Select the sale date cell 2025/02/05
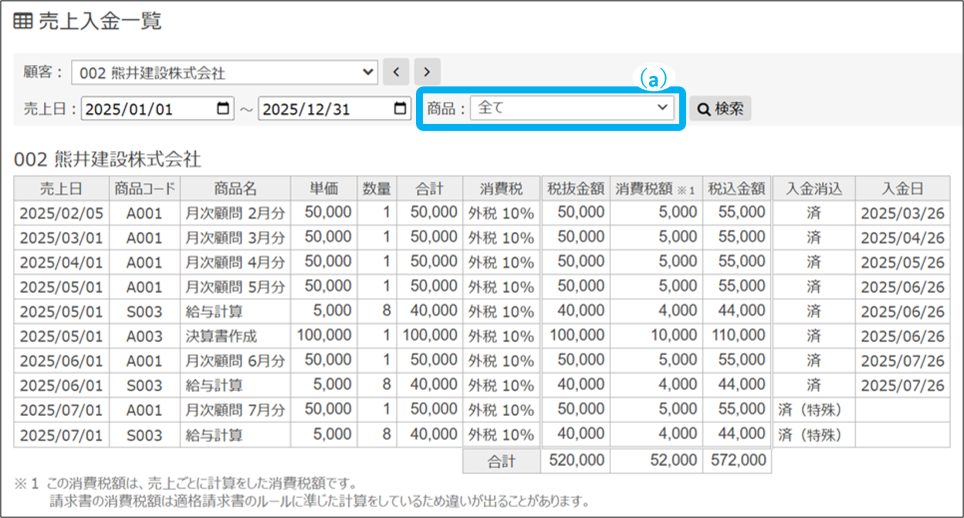The width and height of the screenshot is (964, 518). (x=63, y=212)
